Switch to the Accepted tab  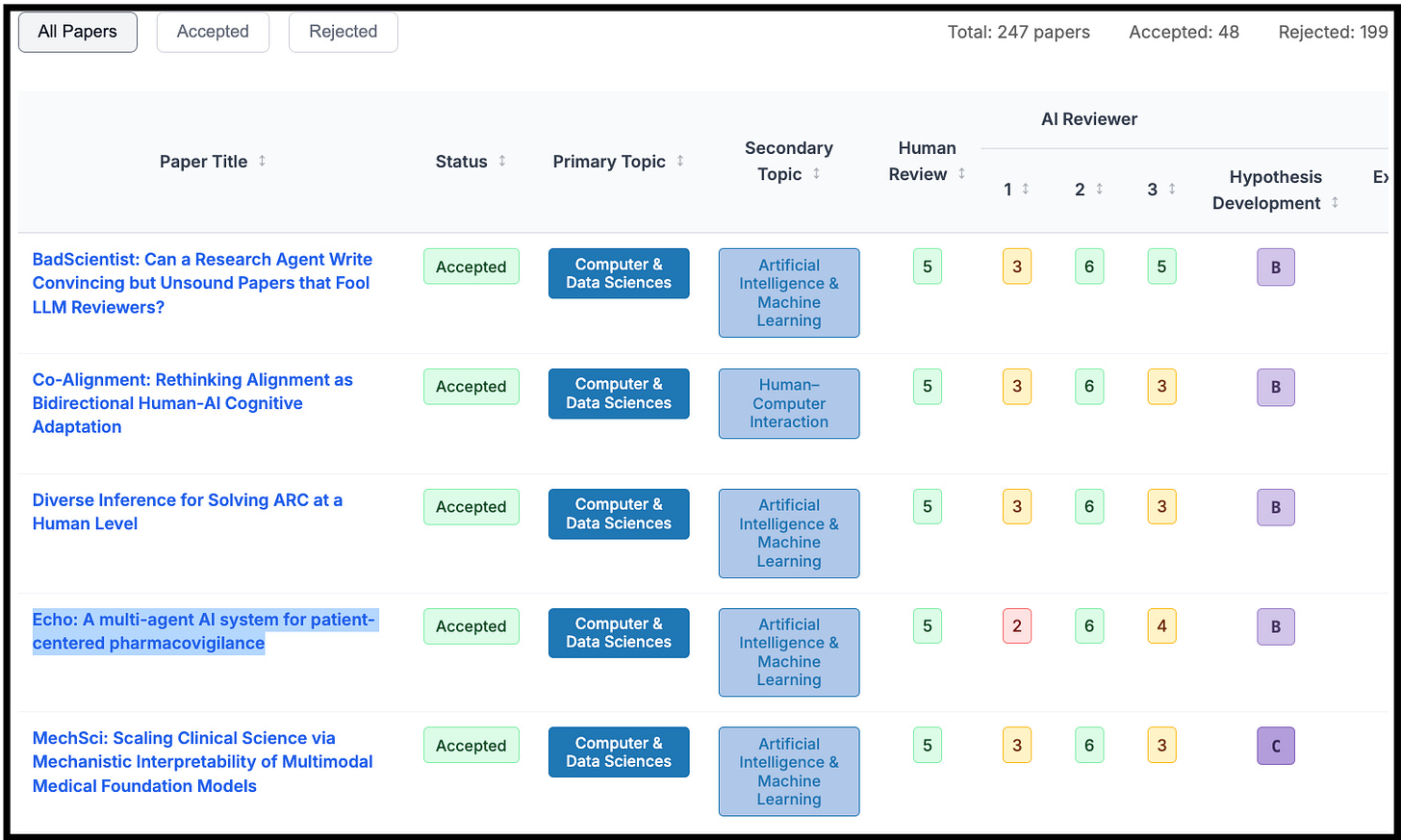click(x=213, y=32)
